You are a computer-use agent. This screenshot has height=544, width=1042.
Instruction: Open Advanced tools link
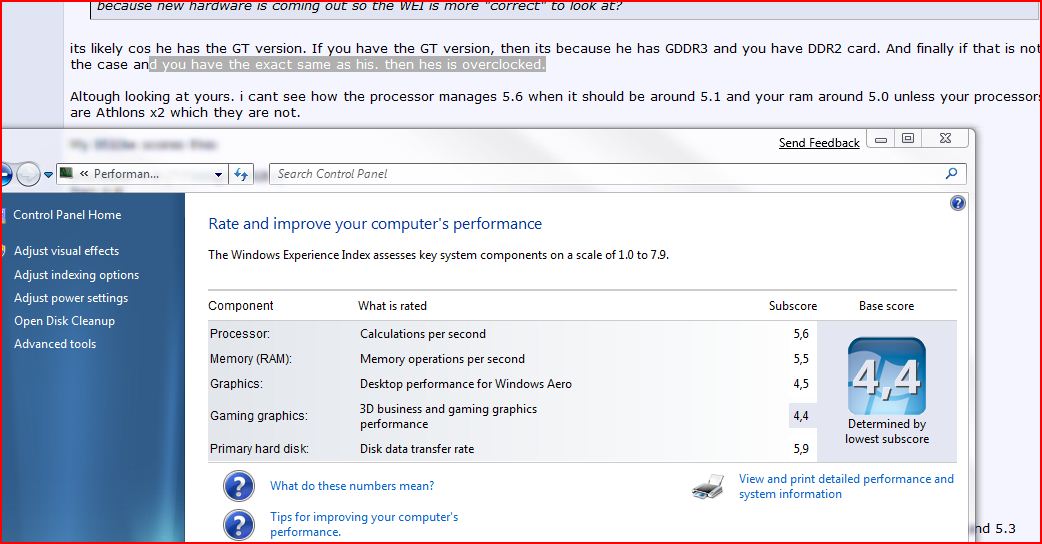pos(55,344)
